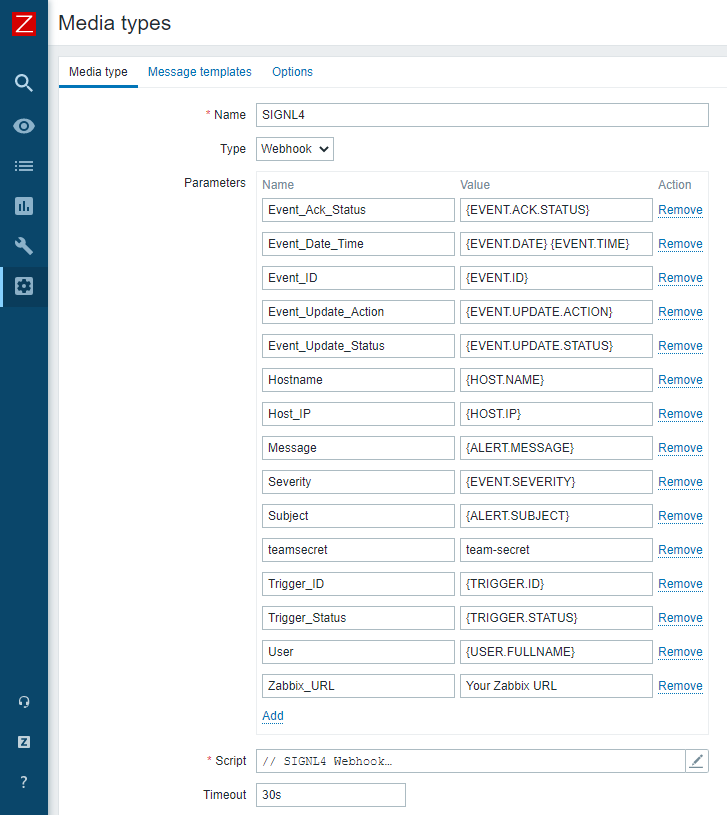Remove the Host_IP parameter
Screen dimensions: 727x815
click(x=680, y=414)
